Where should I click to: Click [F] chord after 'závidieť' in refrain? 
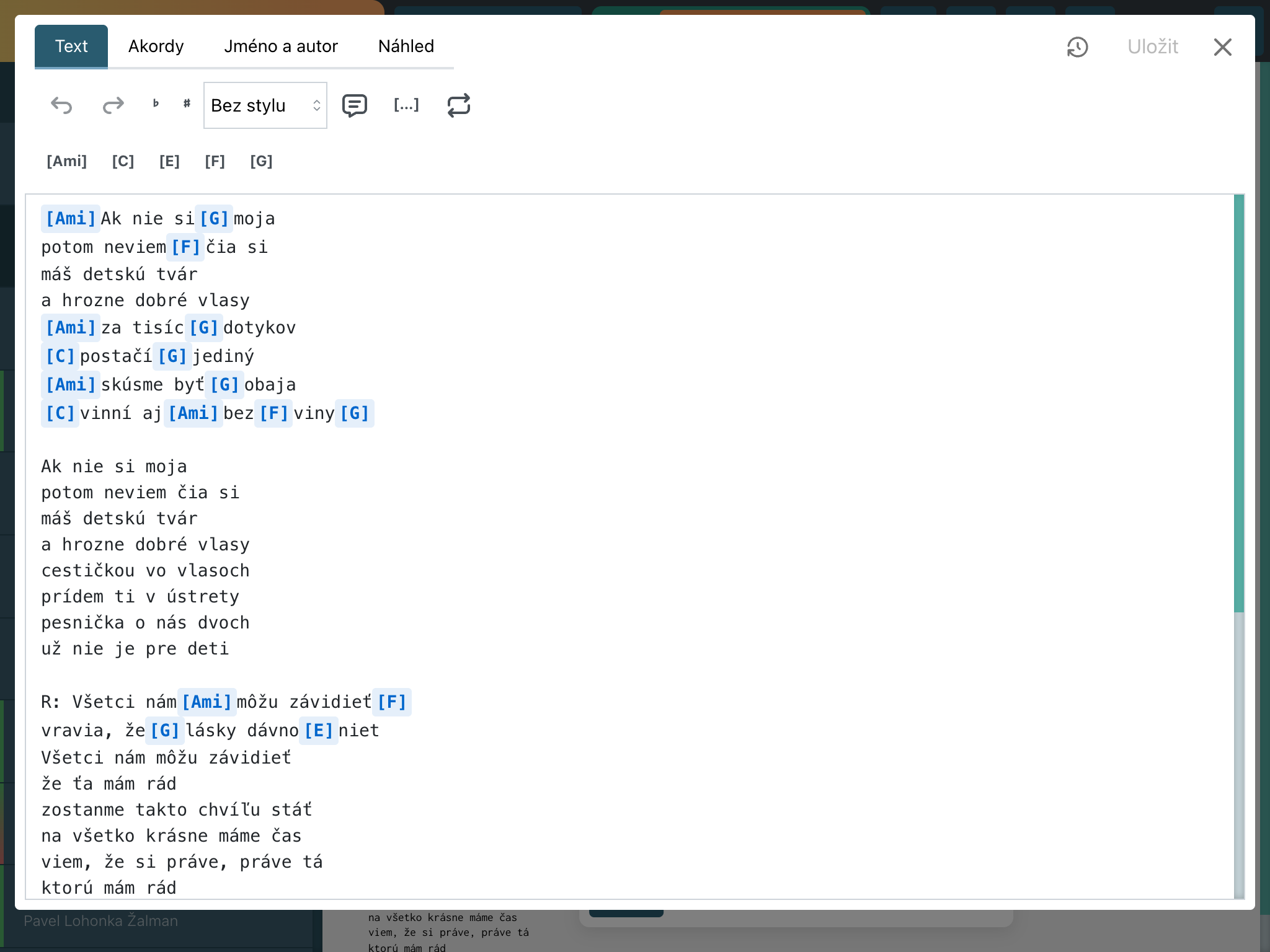tap(392, 702)
